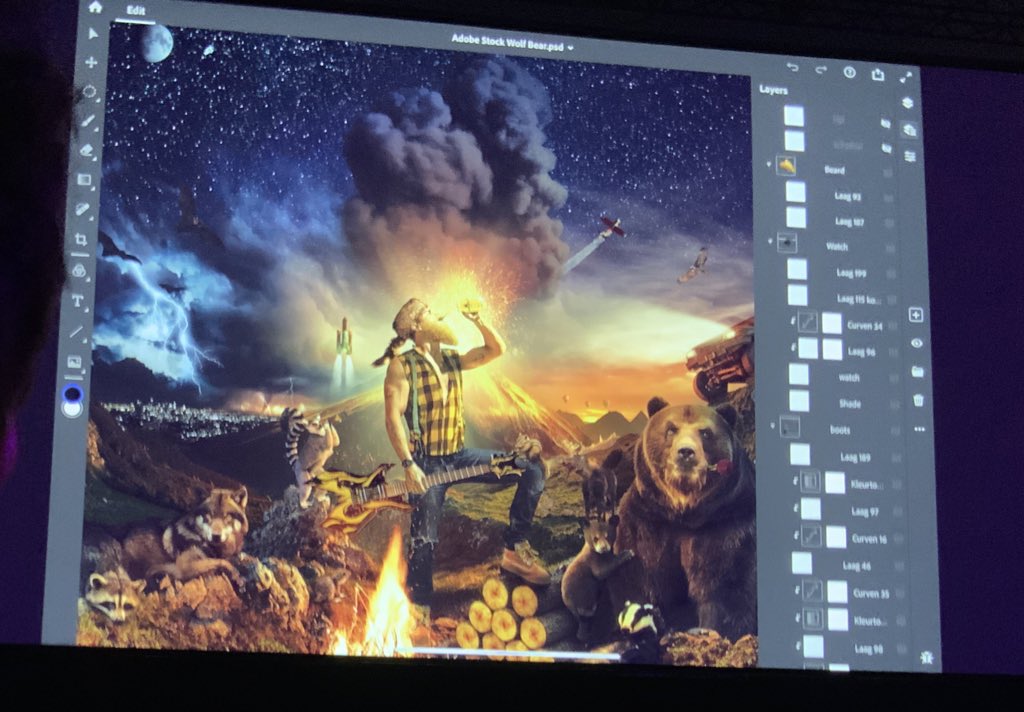Create a layer group with folder icon

(x=918, y=371)
